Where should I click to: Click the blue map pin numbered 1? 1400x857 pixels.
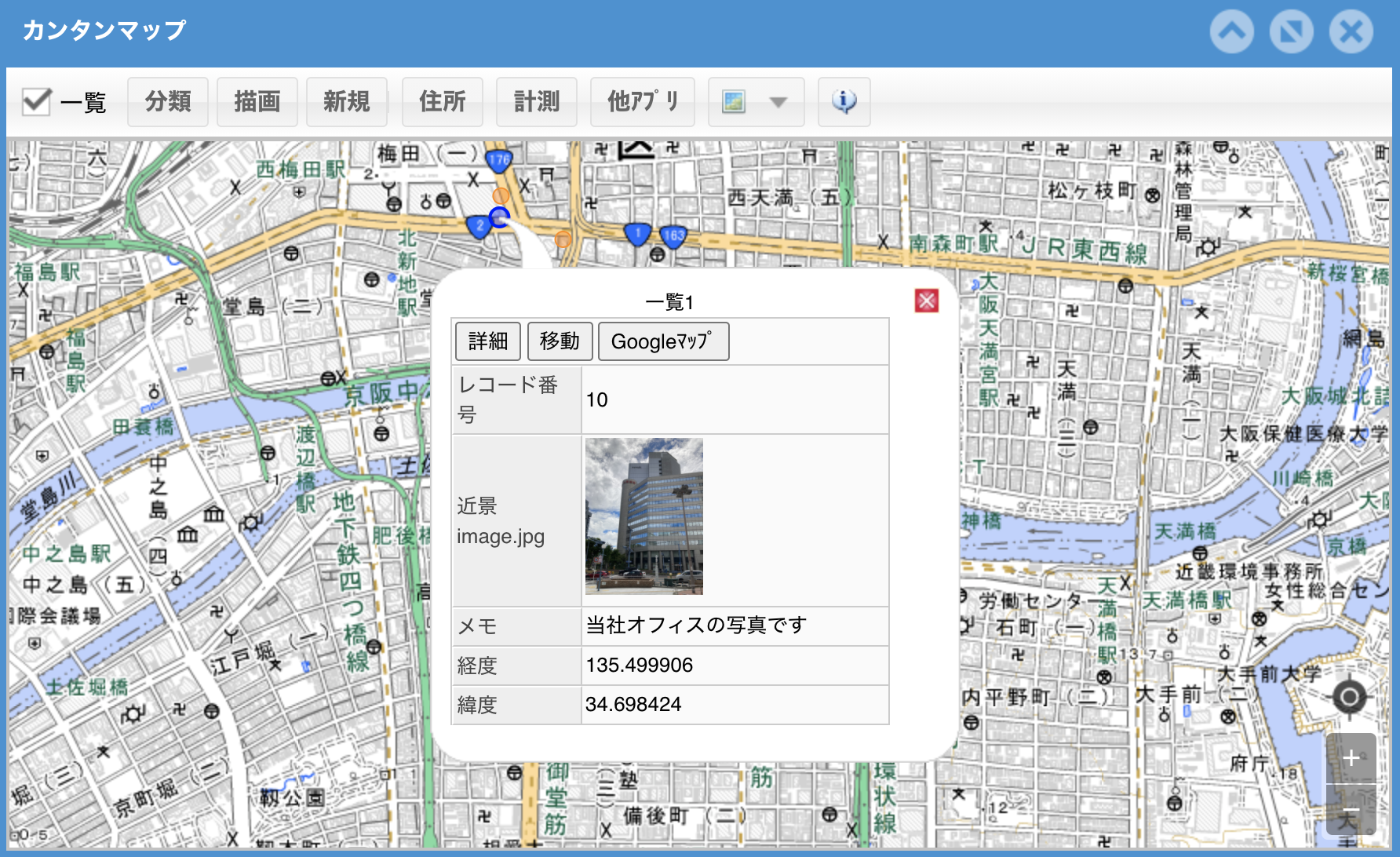point(637,234)
